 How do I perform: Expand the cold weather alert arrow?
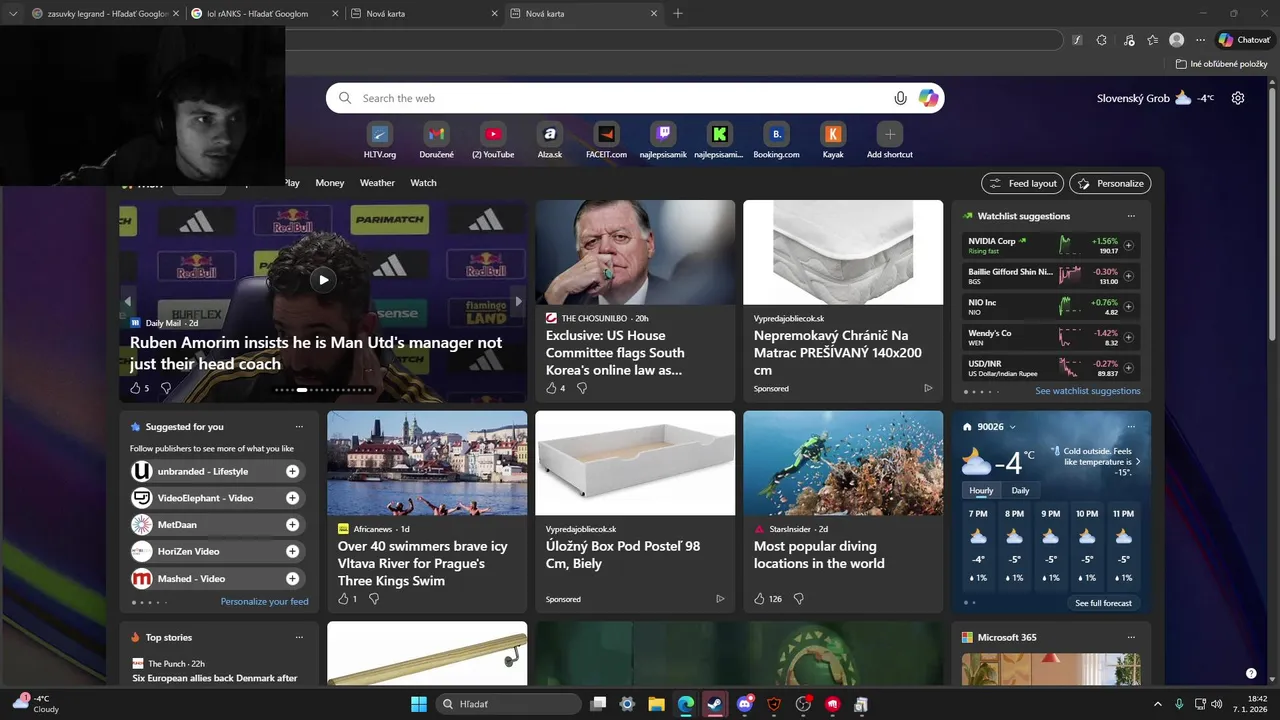pos(1138,462)
